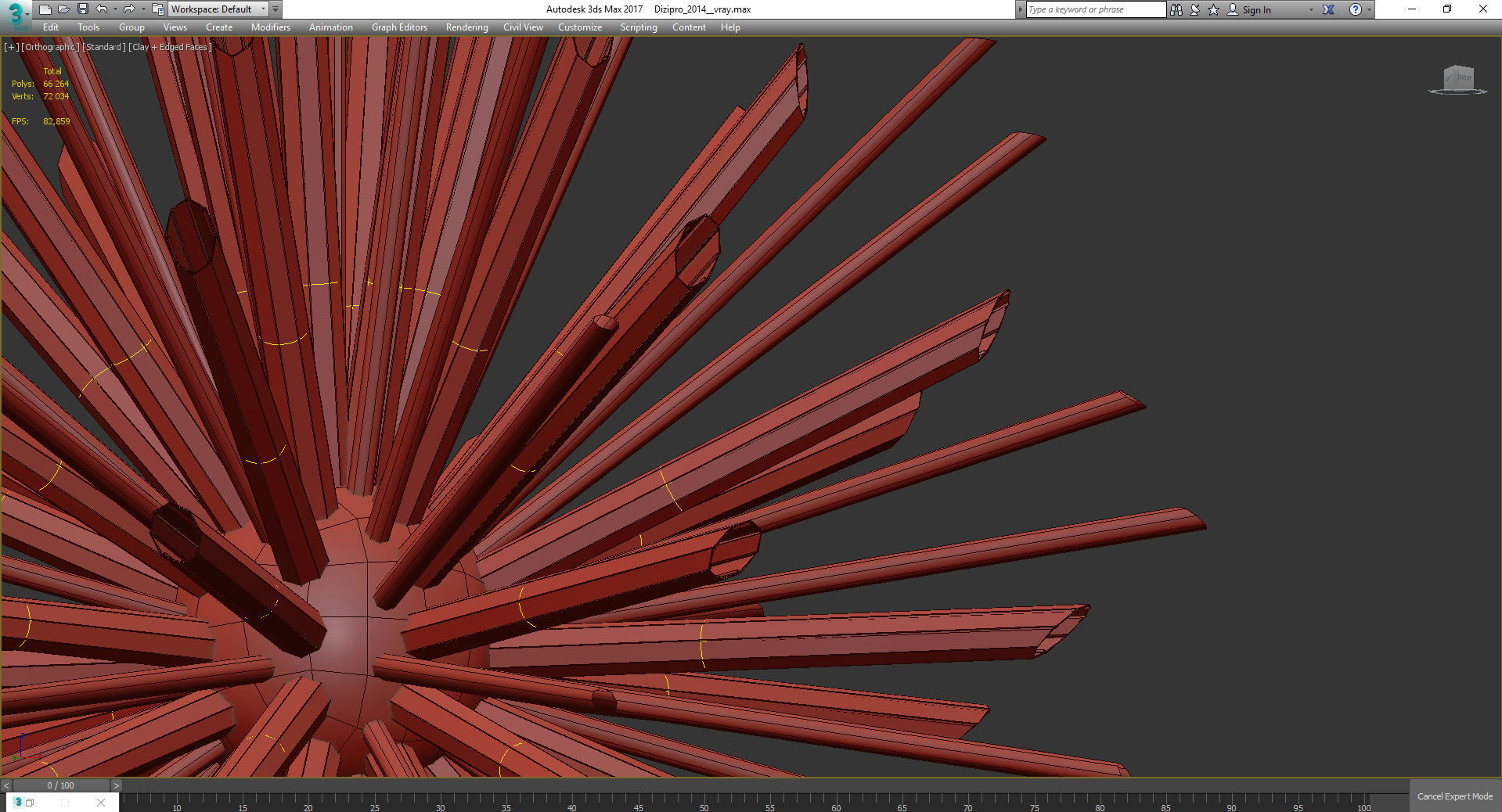Click the keyword search input field

[x=1096, y=9]
